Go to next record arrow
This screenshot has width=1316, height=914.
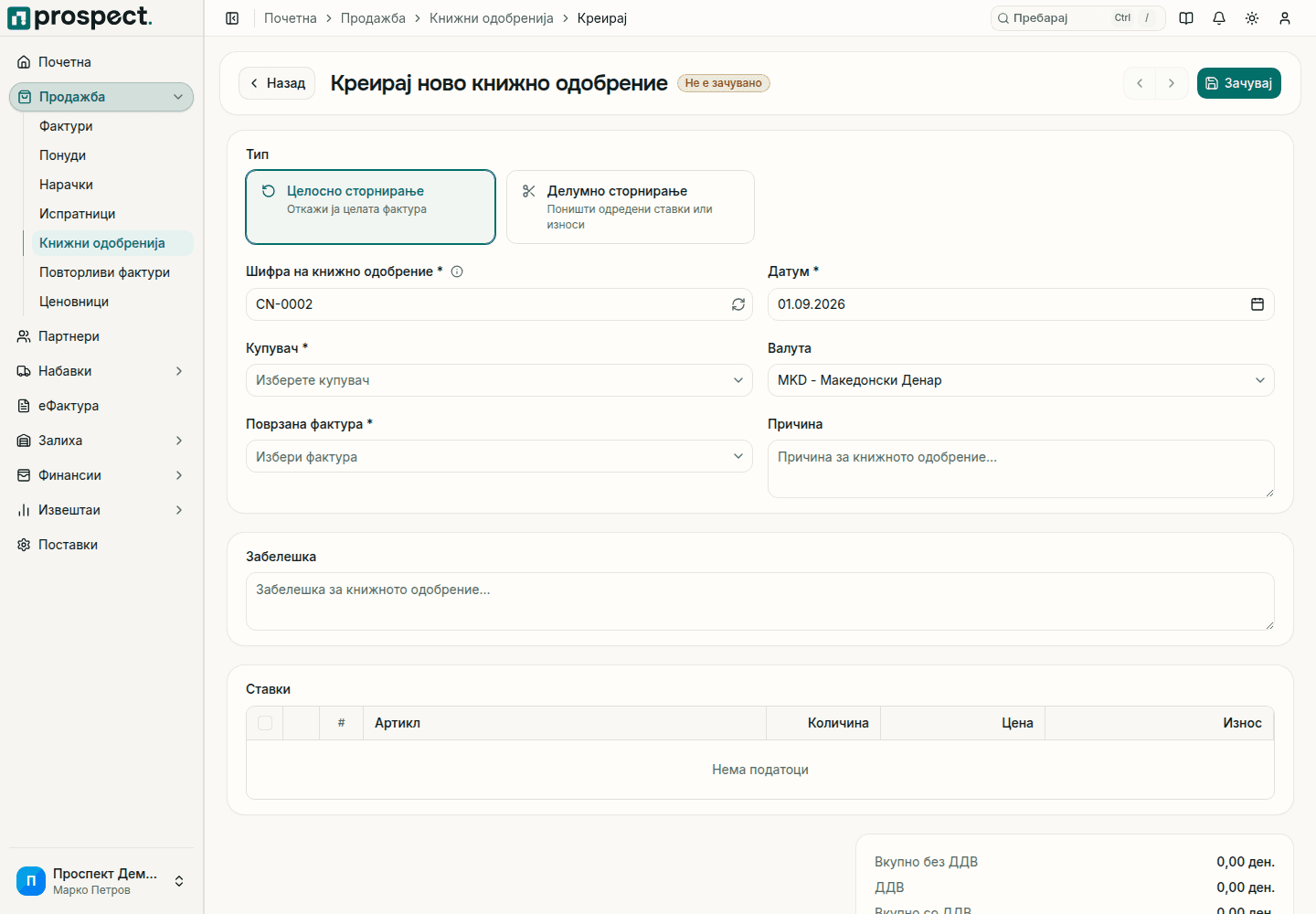[x=1172, y=83]
